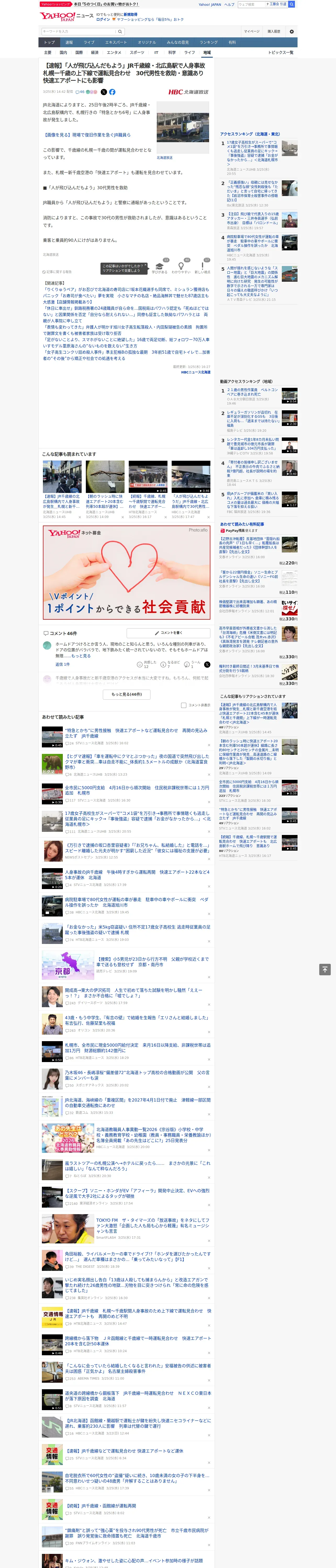React with 新しい視点 exclamation icon
This screenshot has width=336, height=1568.
tap(203, 267)
